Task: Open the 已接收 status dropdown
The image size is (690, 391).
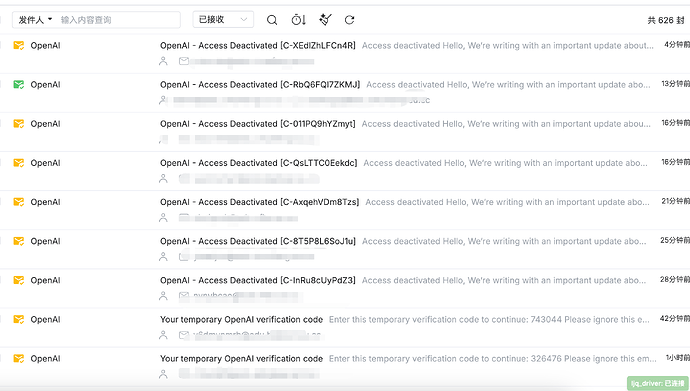Action: [x=223, y=19]
